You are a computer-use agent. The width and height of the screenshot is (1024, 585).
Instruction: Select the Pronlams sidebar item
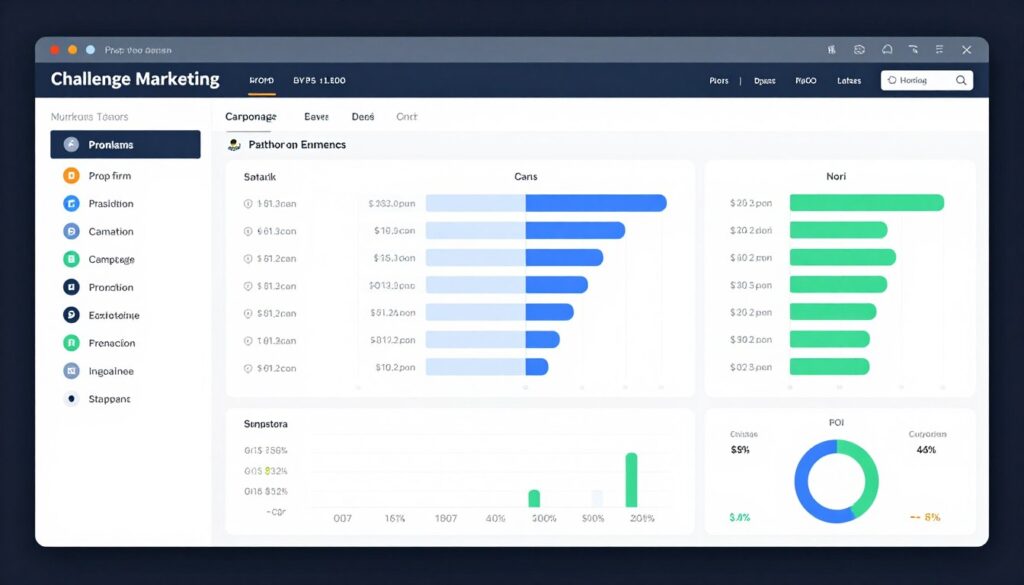(x=125, y=144)
